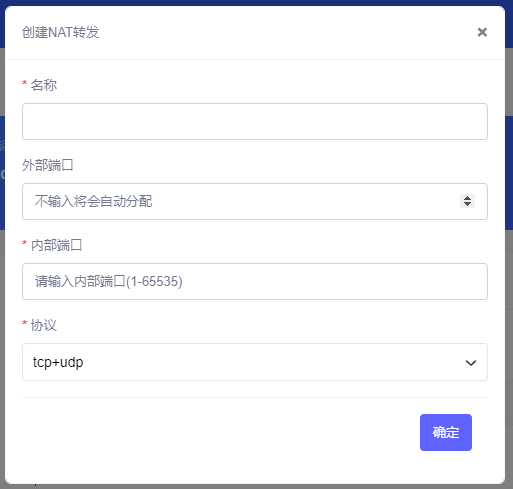Click the 协议 label text

[44, 325]
